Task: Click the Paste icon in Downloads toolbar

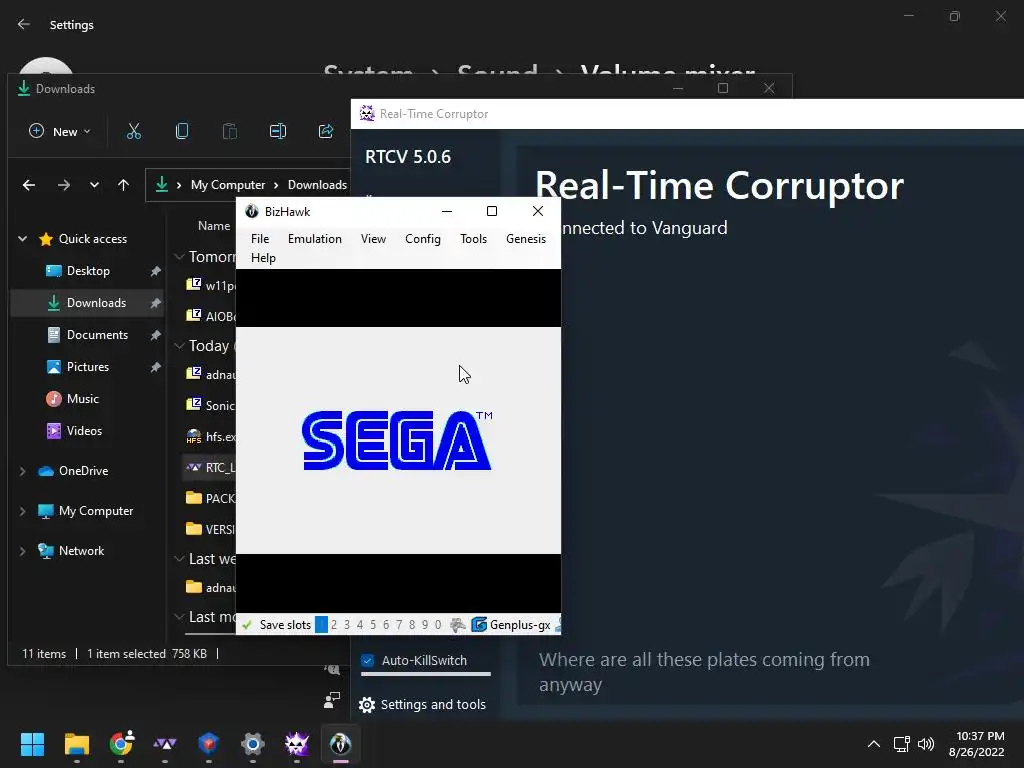Action: 230,131
